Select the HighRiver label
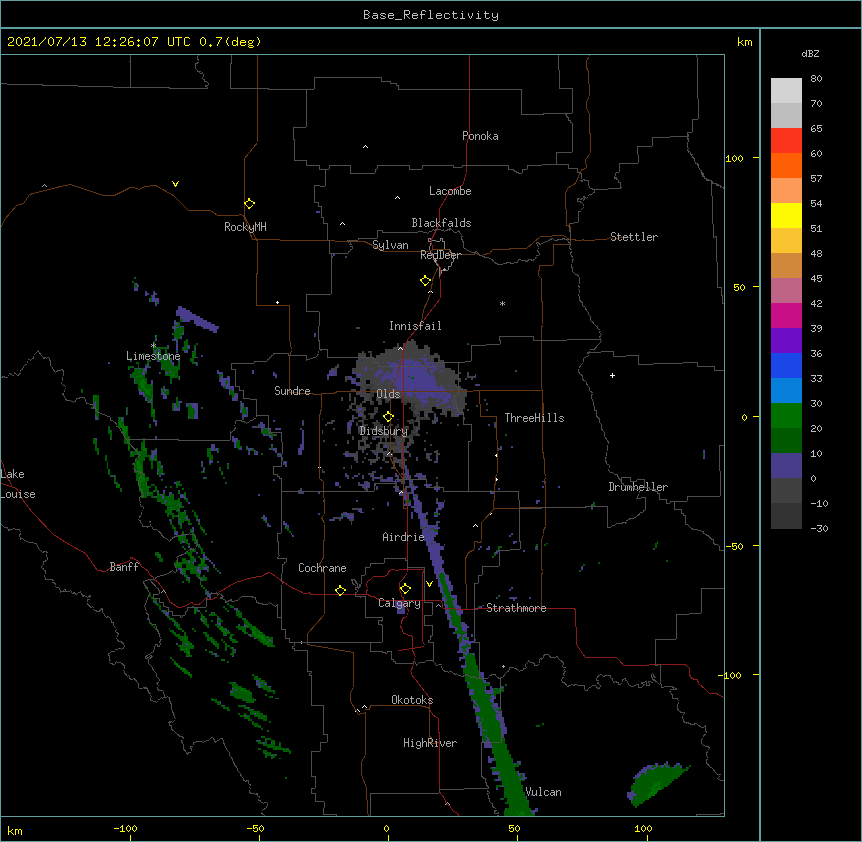This screenshot has width=862, height=842. pyautogui.click(x=430, y=743)
